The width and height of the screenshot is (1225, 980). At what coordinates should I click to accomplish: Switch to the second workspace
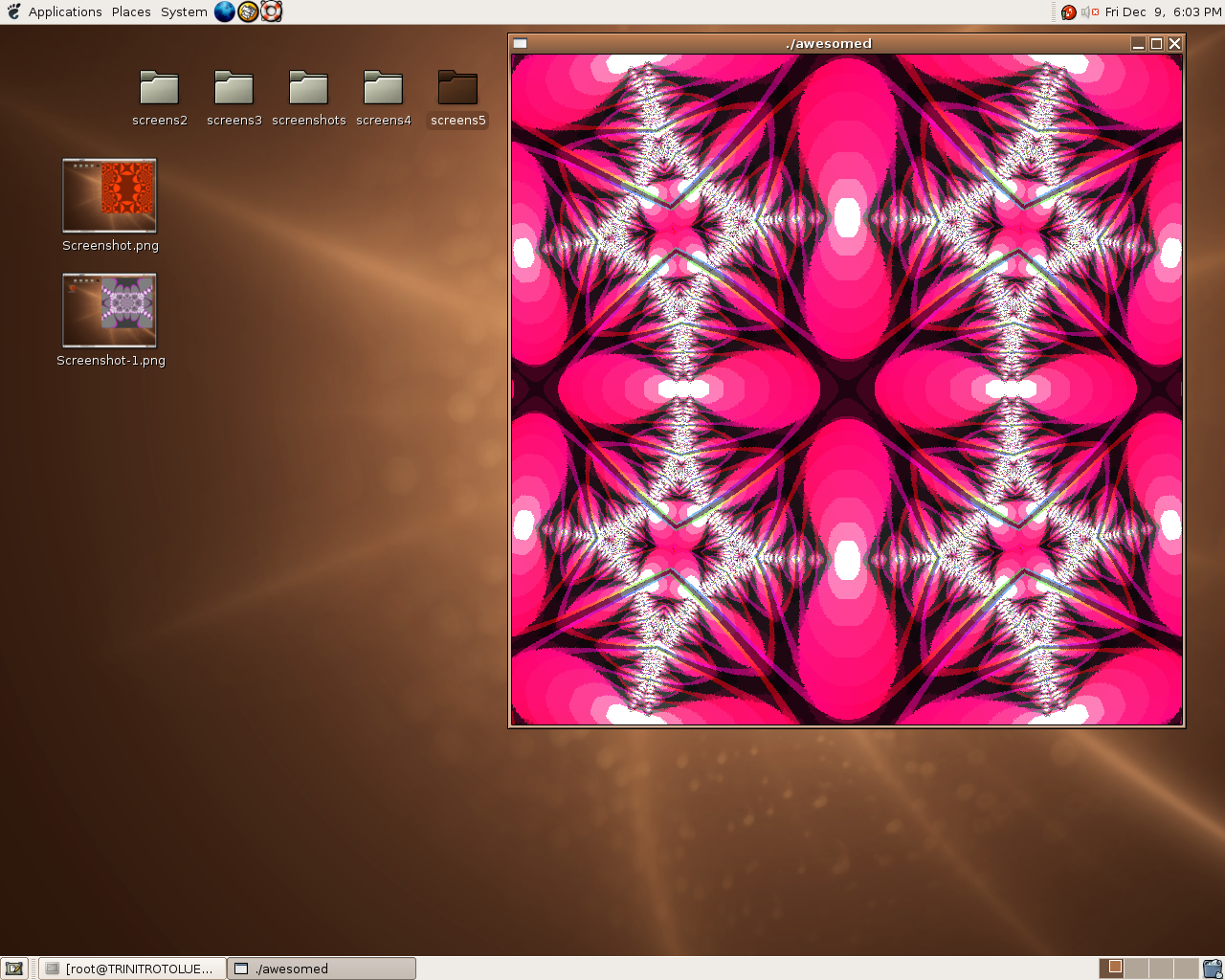tap(1136, 969)
